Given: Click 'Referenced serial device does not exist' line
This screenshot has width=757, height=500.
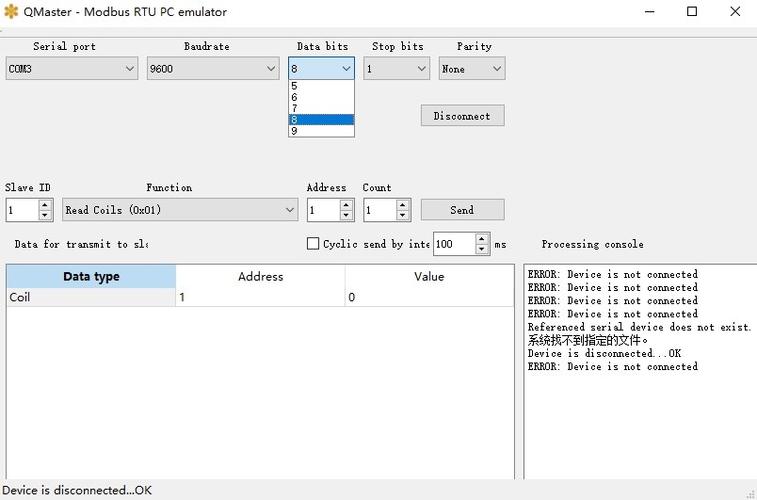Looking at the screenshot, I should 639,327.
